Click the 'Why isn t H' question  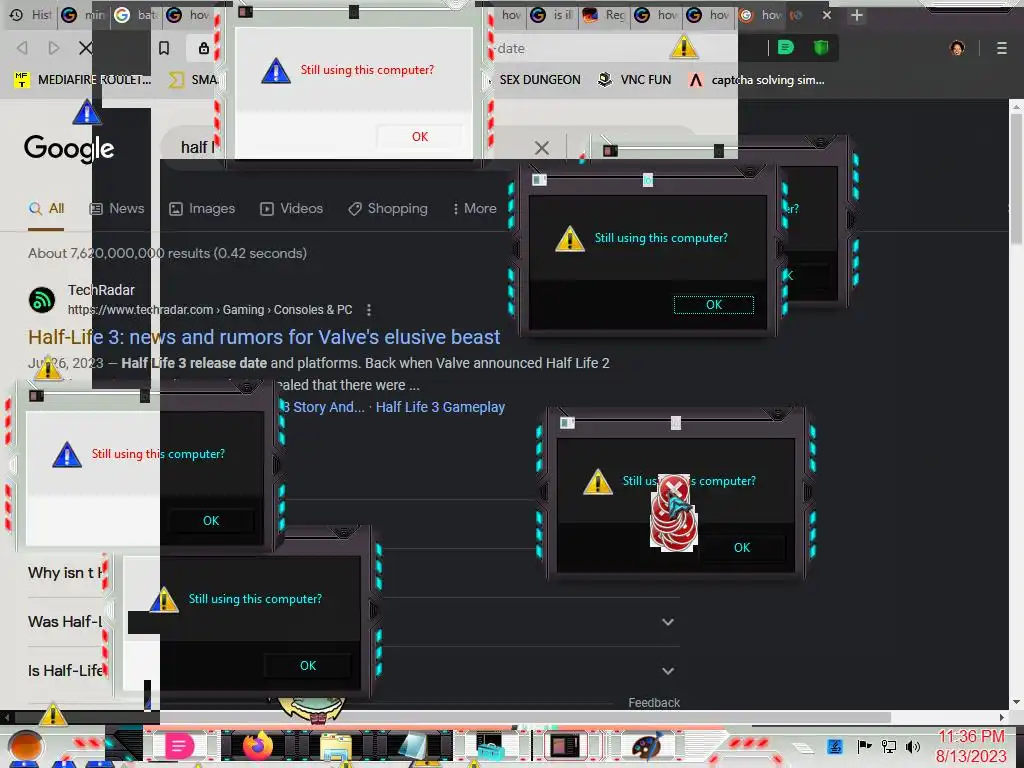(x=65, y=573)
